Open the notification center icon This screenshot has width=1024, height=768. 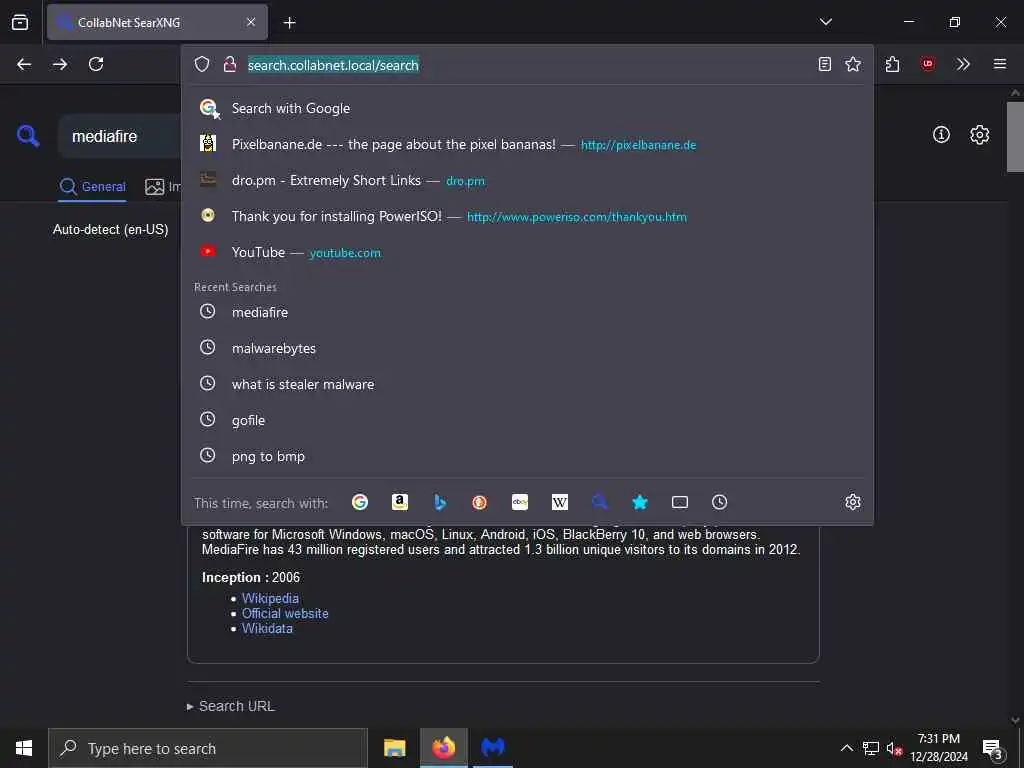(992, 748)
